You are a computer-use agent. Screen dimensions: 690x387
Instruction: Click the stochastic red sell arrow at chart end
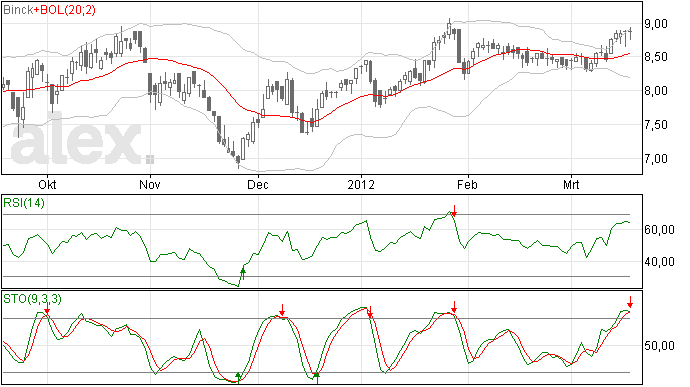(630, 302)
